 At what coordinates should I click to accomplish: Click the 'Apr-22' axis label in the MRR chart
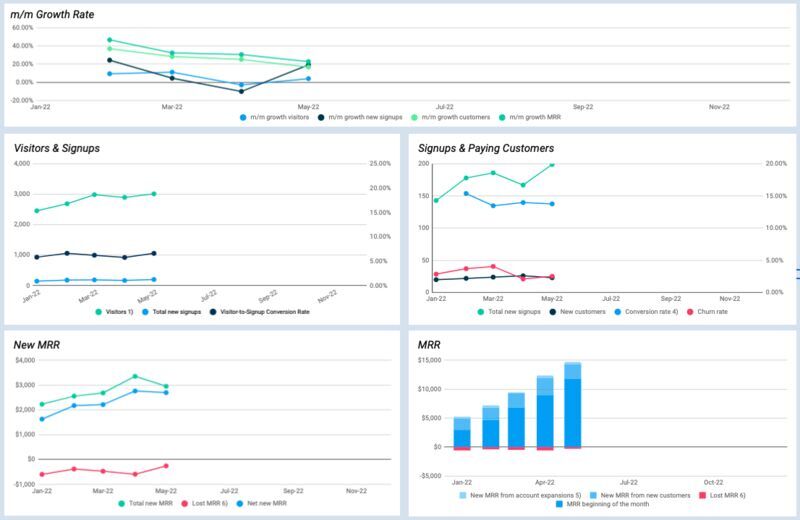coord(545,483)
